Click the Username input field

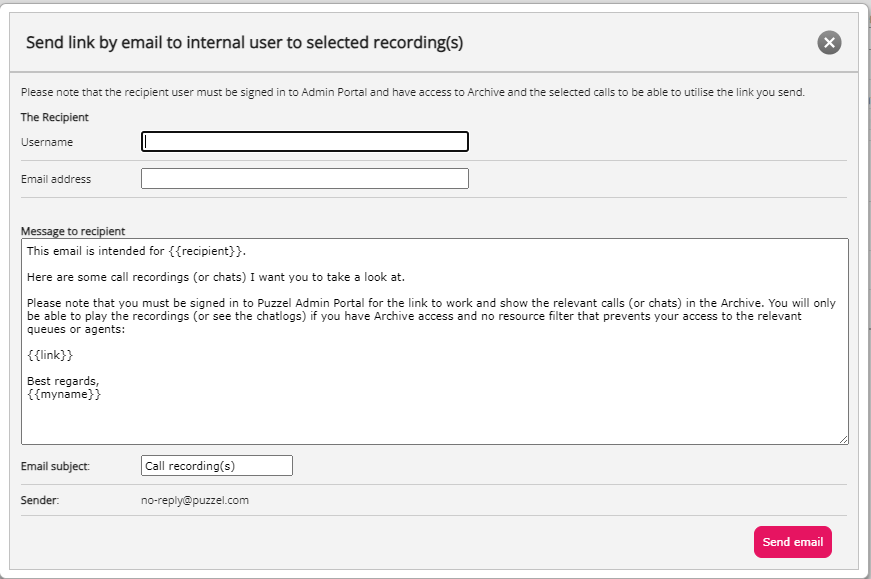[304, 142]
